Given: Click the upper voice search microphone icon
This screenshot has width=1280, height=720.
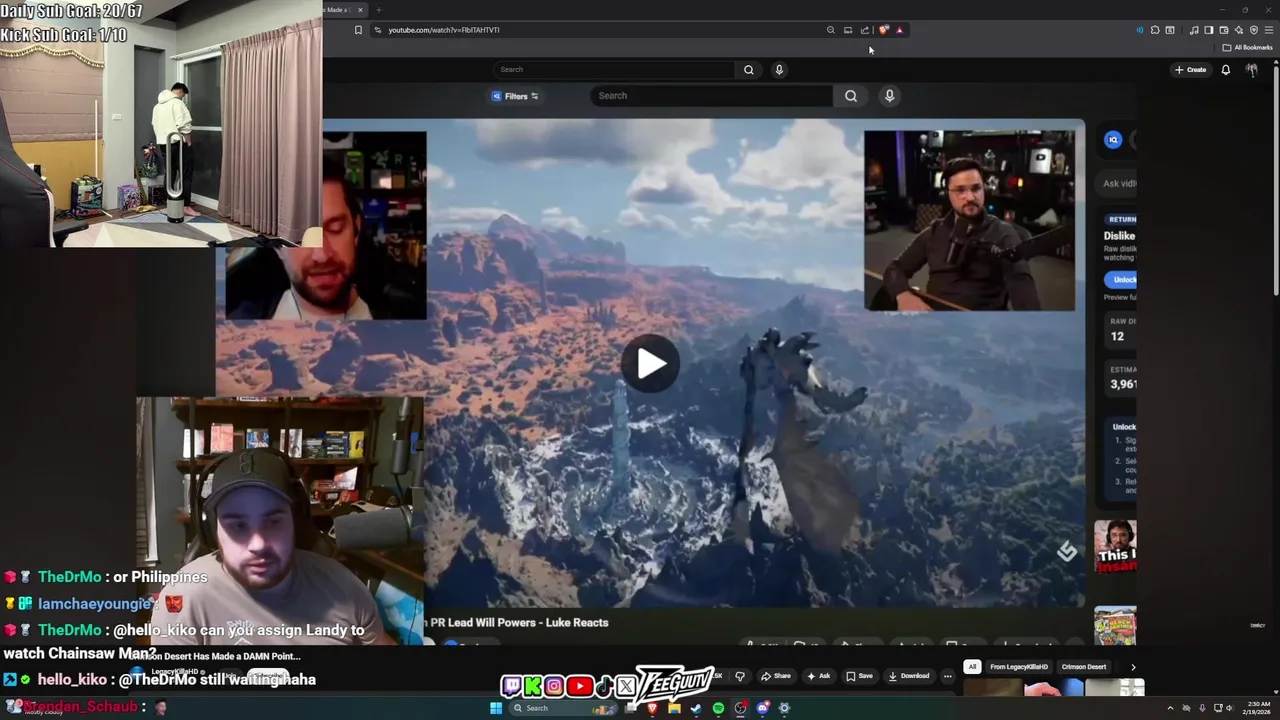Looking at the screenshot, I should tap(779, 69).
